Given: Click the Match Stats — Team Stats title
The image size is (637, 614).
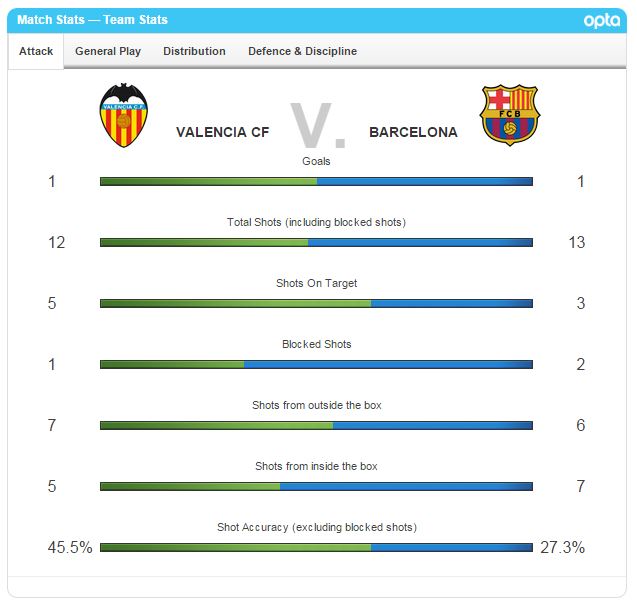Looking at the screenshot, I should tap(93, 20).
